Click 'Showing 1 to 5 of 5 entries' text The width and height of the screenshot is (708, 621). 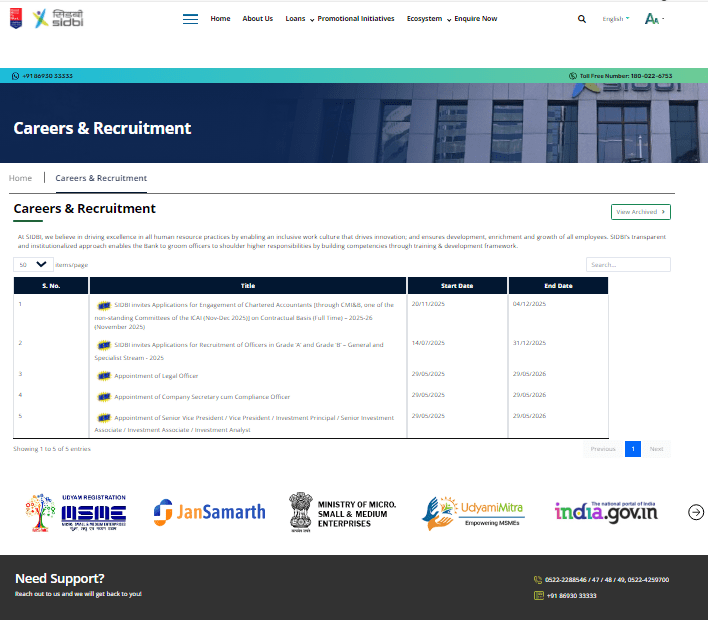click(x=52, y=449)
